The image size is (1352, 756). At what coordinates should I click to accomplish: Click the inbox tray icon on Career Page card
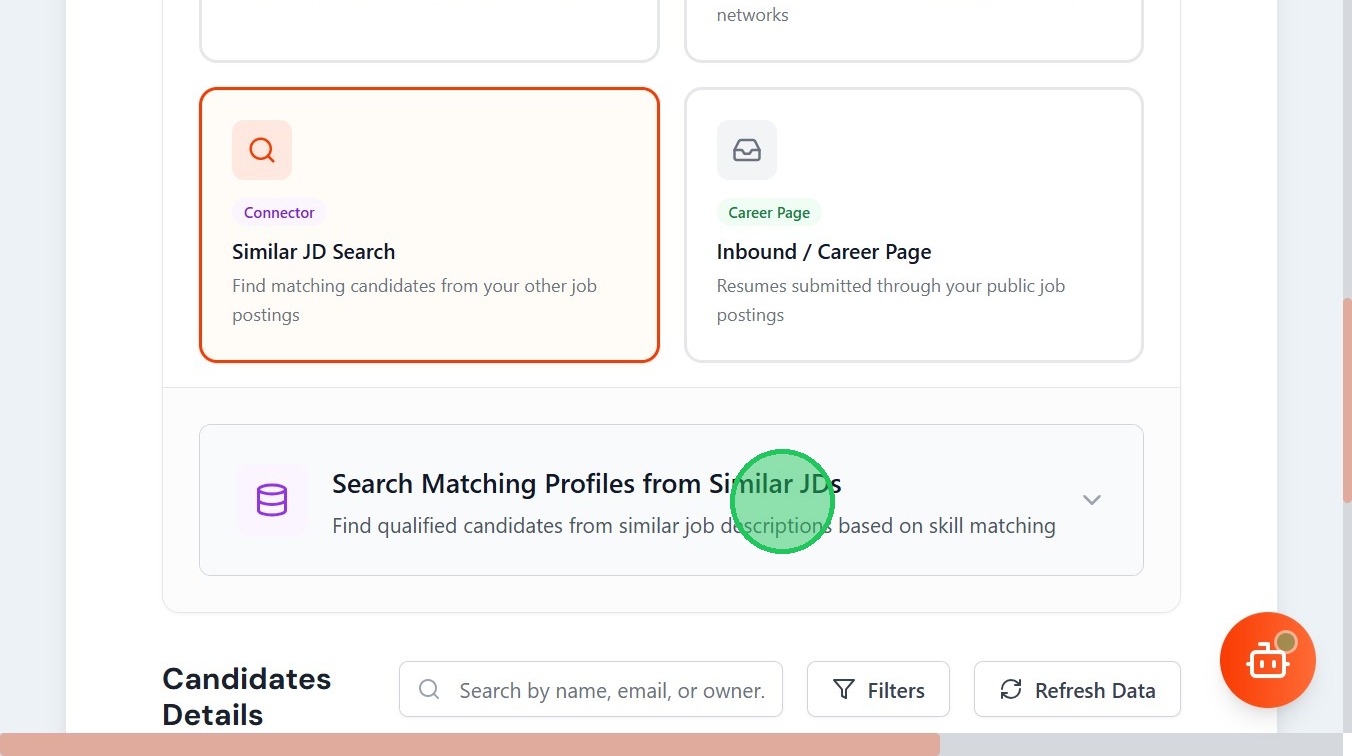[x=747, y=150]
